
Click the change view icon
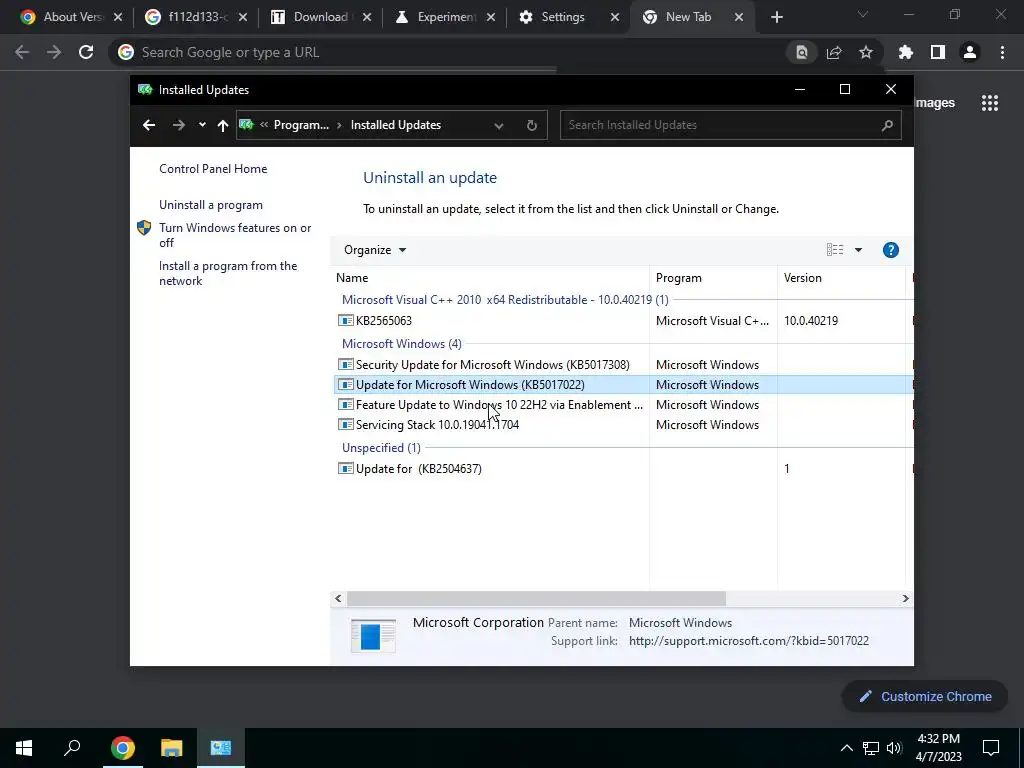(x=835, y=249)
